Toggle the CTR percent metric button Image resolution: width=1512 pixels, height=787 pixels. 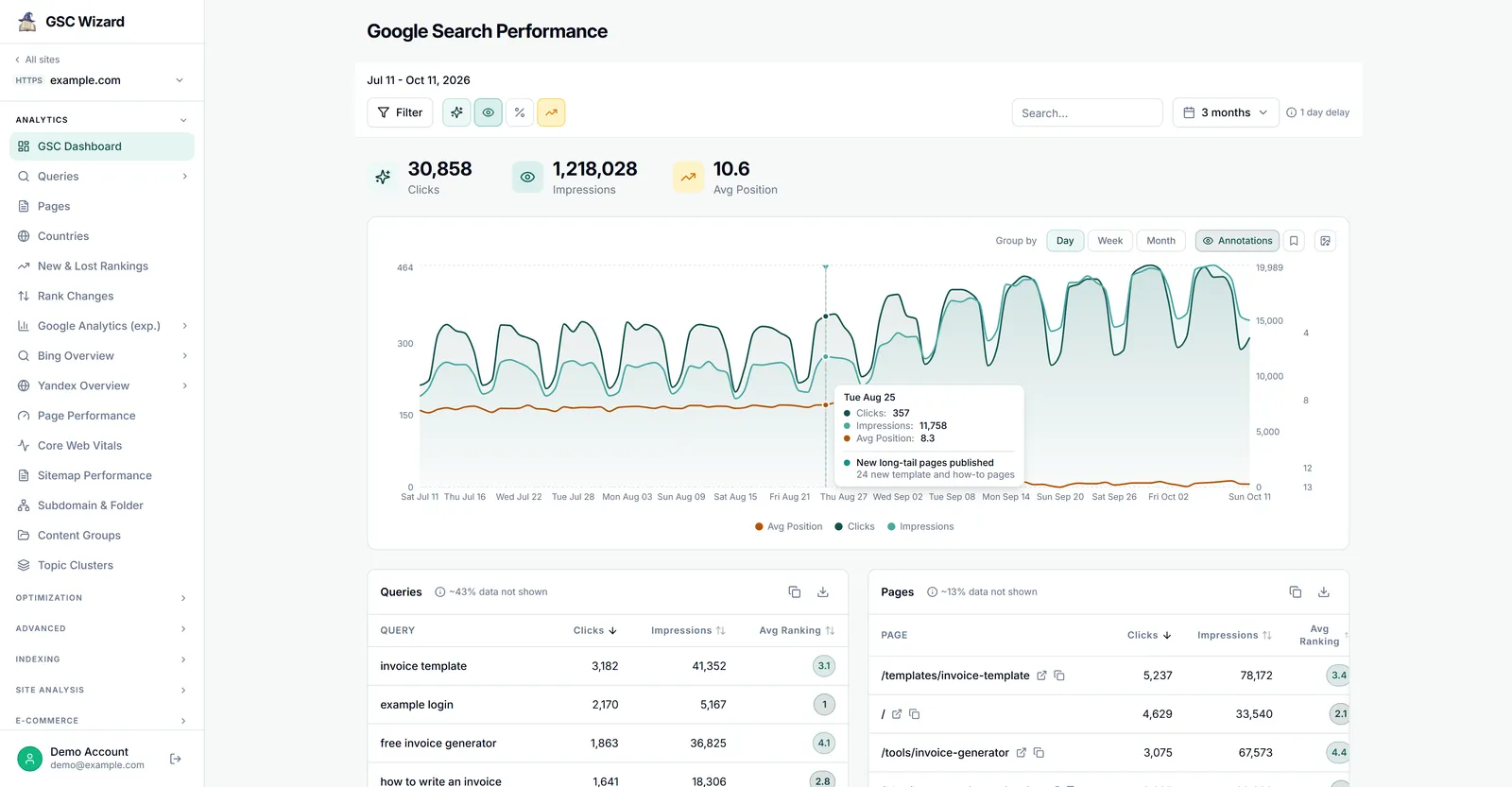[x=520, y=112]
